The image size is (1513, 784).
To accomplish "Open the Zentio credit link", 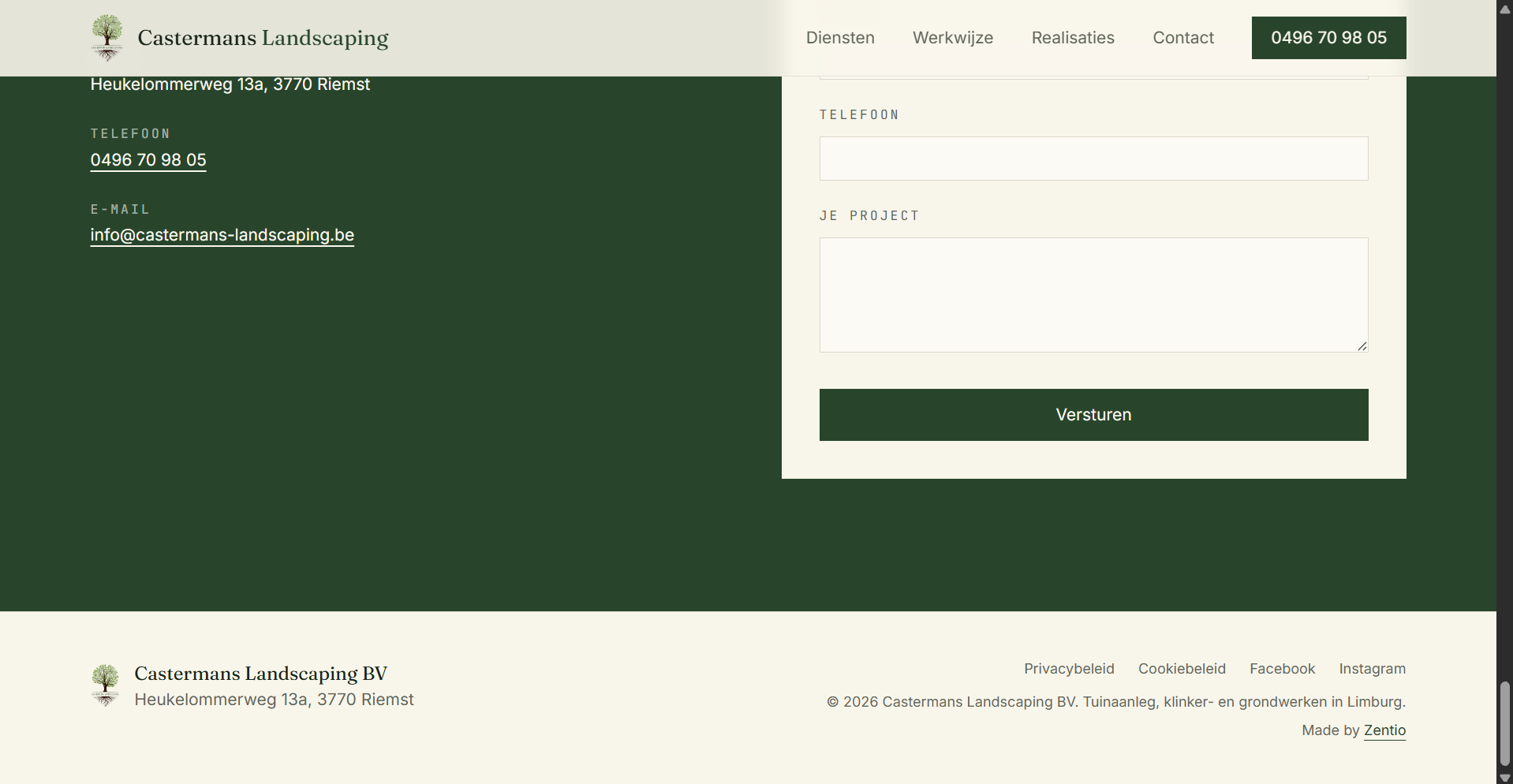I will tap(1384, 730).
